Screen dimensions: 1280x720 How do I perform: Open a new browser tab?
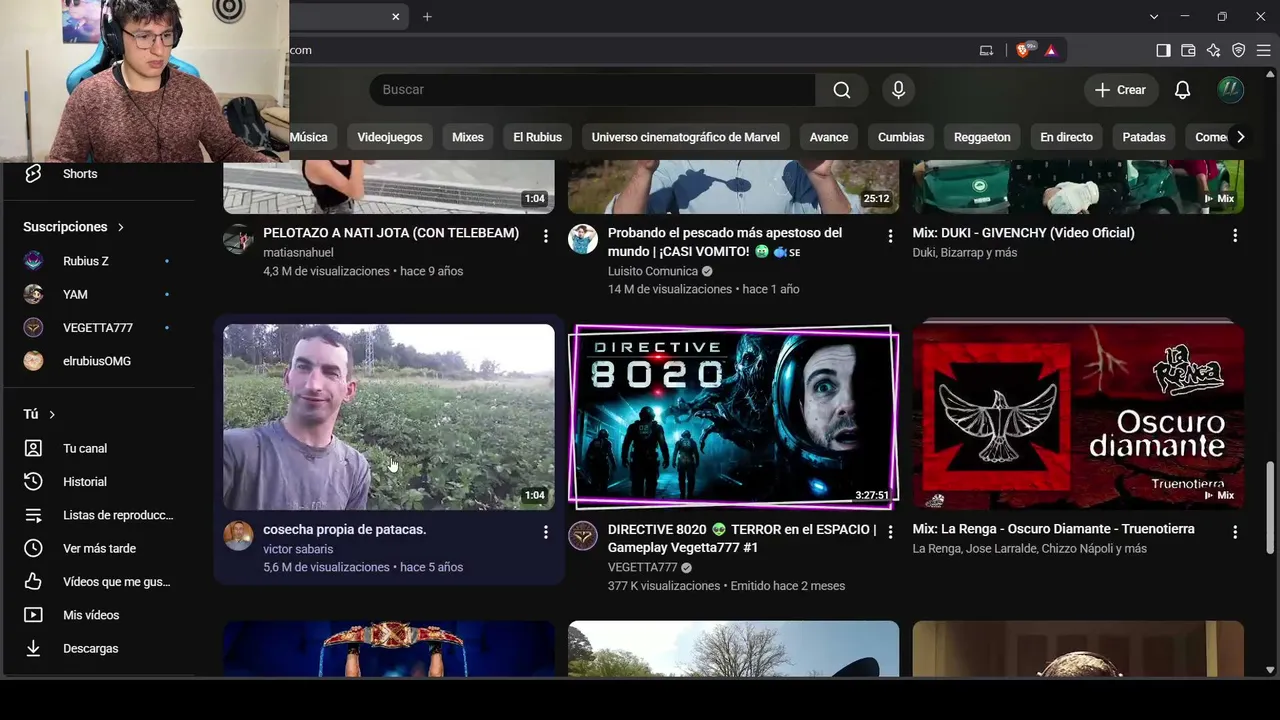(427, 17)
